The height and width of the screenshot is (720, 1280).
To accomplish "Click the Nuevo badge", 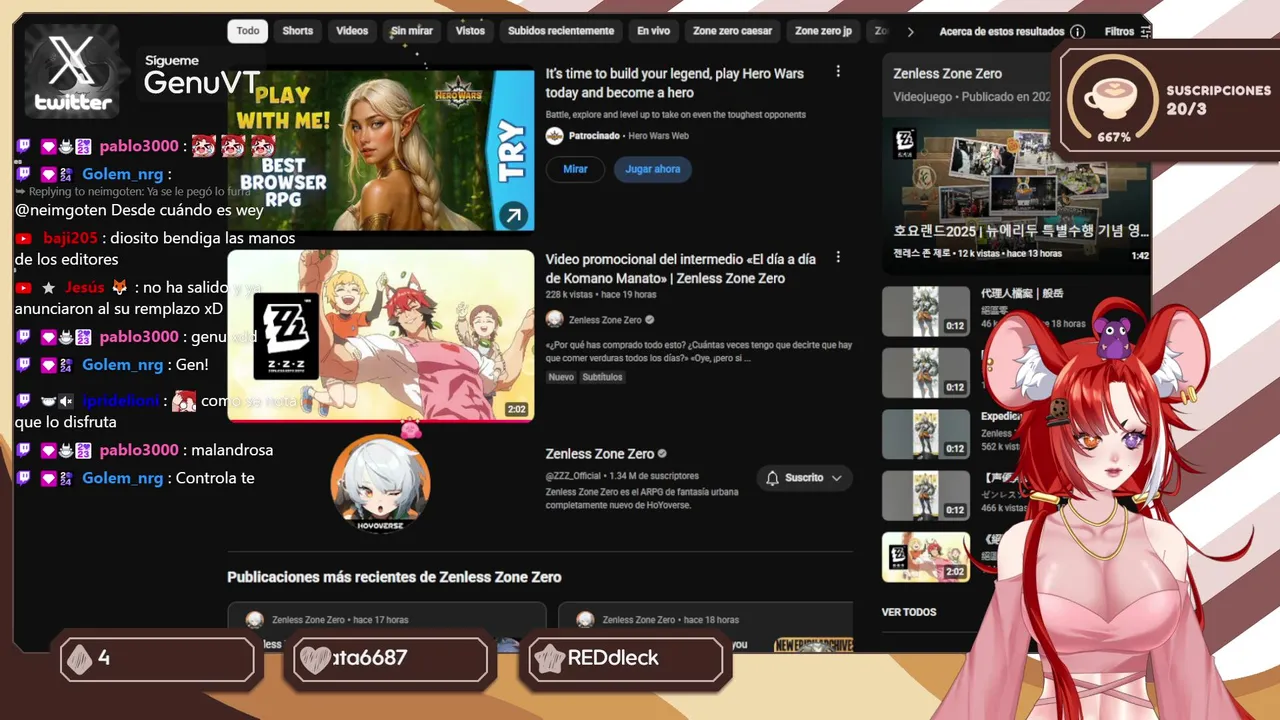I will pyautogui.click(x=561, y=377).
